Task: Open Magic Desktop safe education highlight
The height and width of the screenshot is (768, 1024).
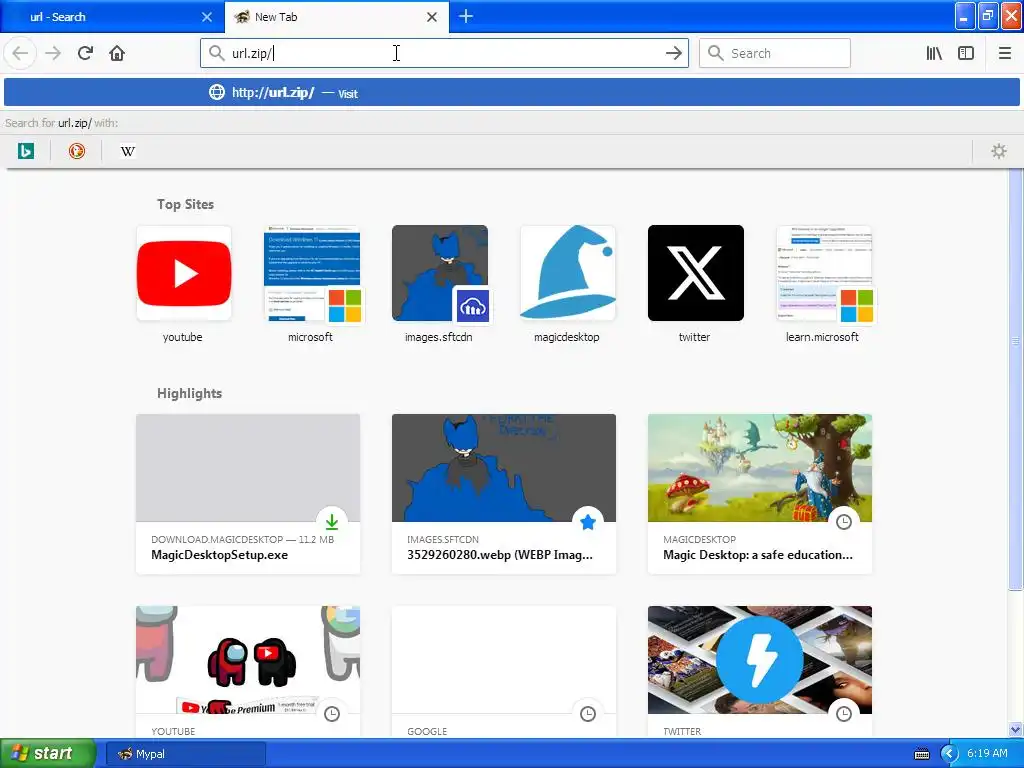Action: click(x=760, y=494)
